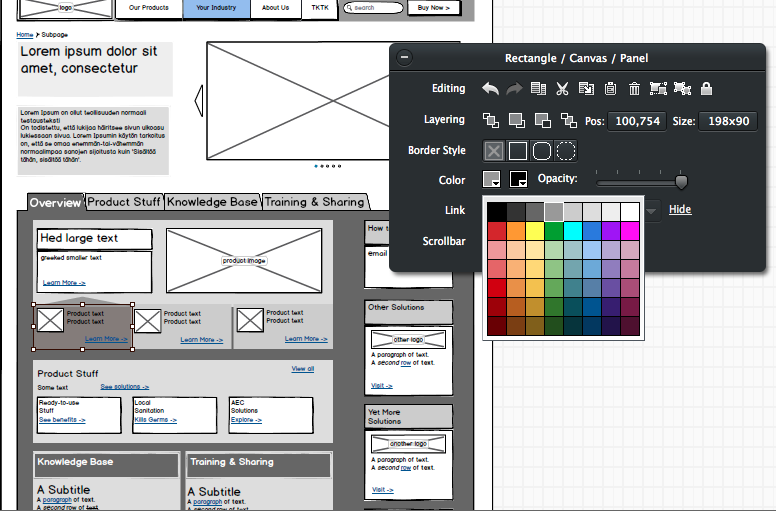Click the Opacity slider handle
Viewport: 776px width, 511px height.
pos(681,182)
